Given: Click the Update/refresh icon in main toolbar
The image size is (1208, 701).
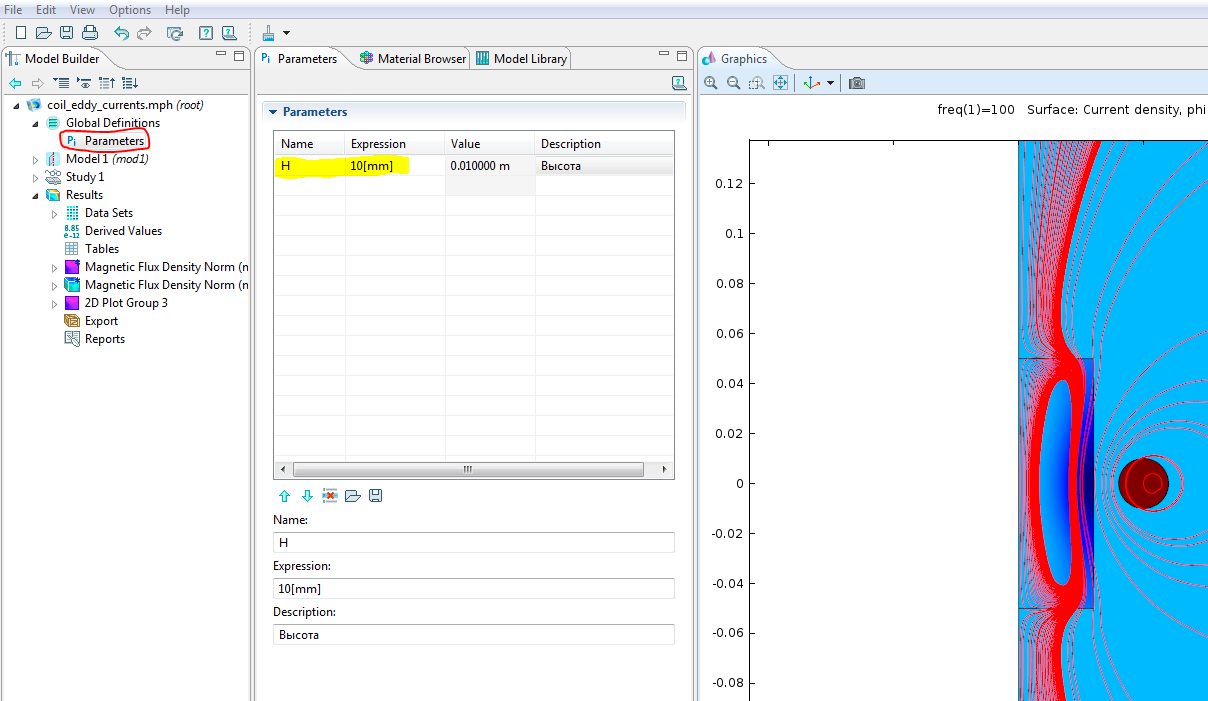Looking at the screenshot, I should (175, 33).
